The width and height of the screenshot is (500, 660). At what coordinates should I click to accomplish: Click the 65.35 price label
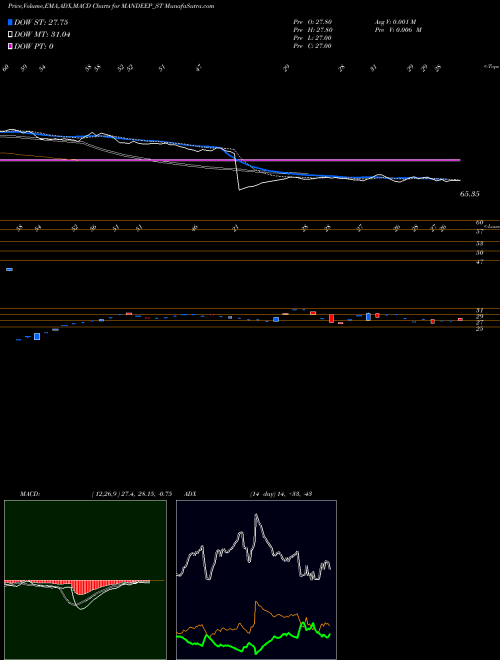coord(470,194)
